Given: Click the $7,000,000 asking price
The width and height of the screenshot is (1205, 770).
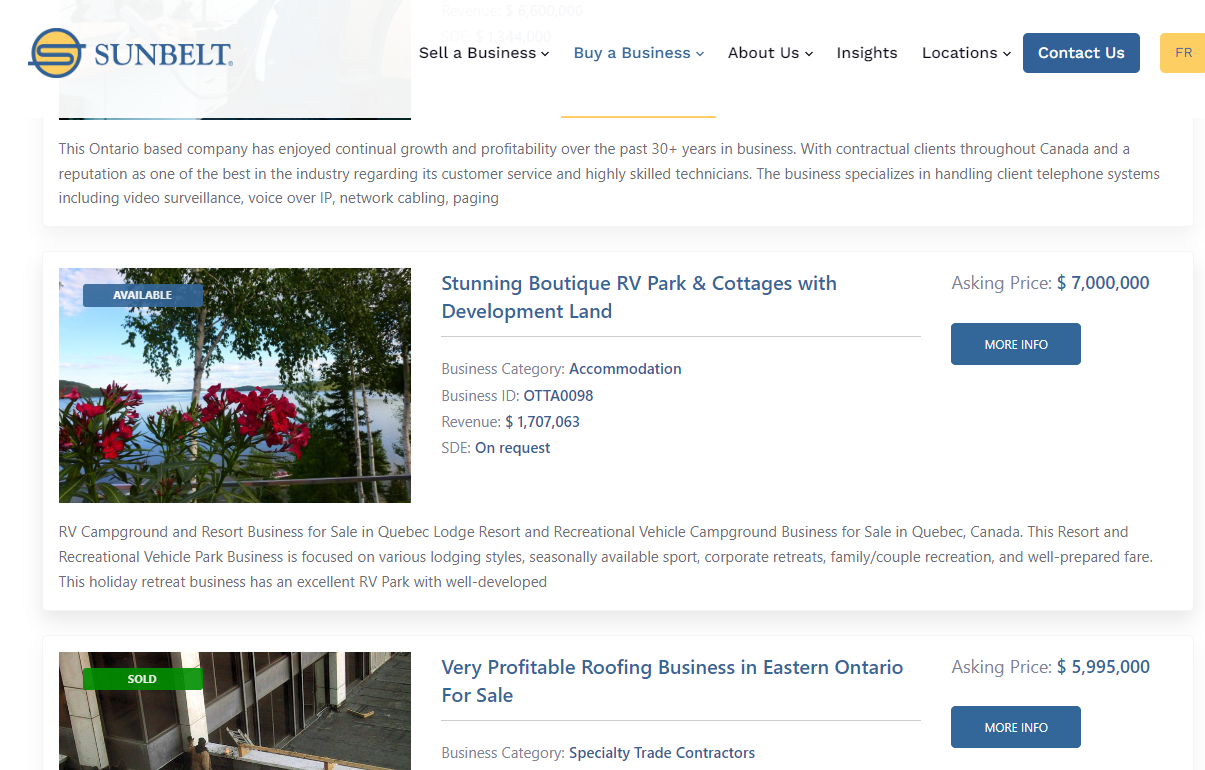Looking at the screenshot, I should [x=1103, y=283].
